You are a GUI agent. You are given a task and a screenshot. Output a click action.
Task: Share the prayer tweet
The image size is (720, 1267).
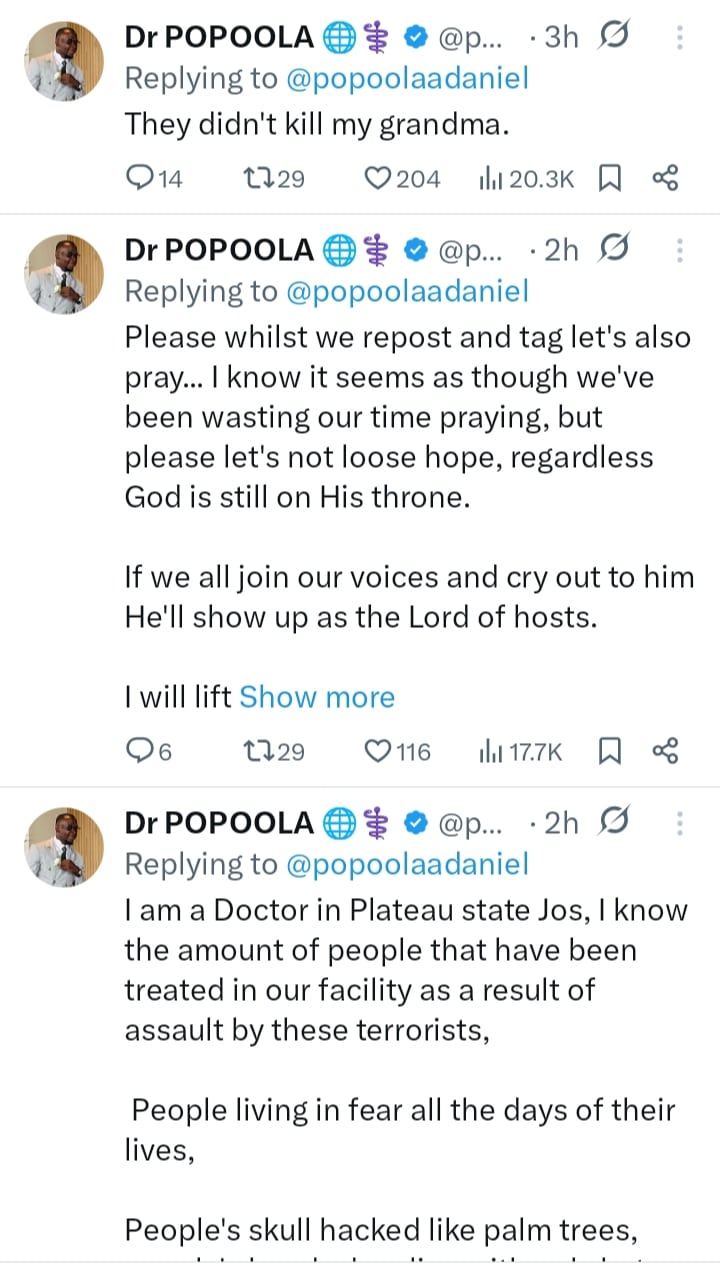pos(665,751)
